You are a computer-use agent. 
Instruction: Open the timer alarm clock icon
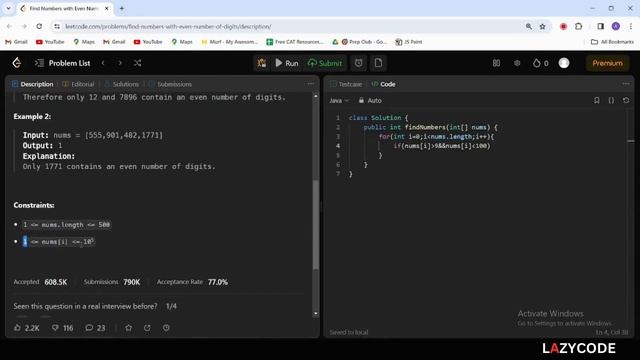tap(358, 63)
